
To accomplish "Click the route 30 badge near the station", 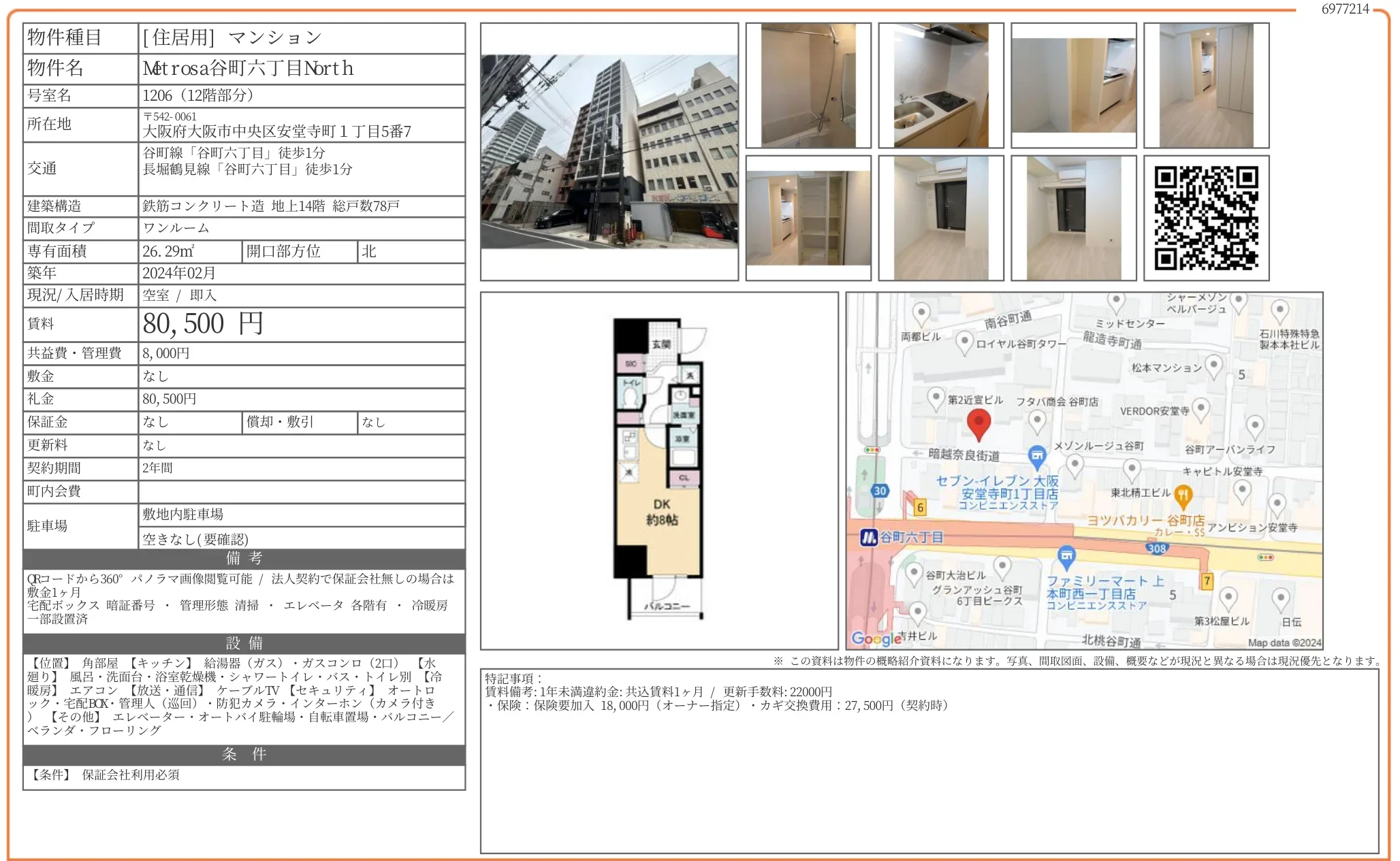I will click(879, 491).
